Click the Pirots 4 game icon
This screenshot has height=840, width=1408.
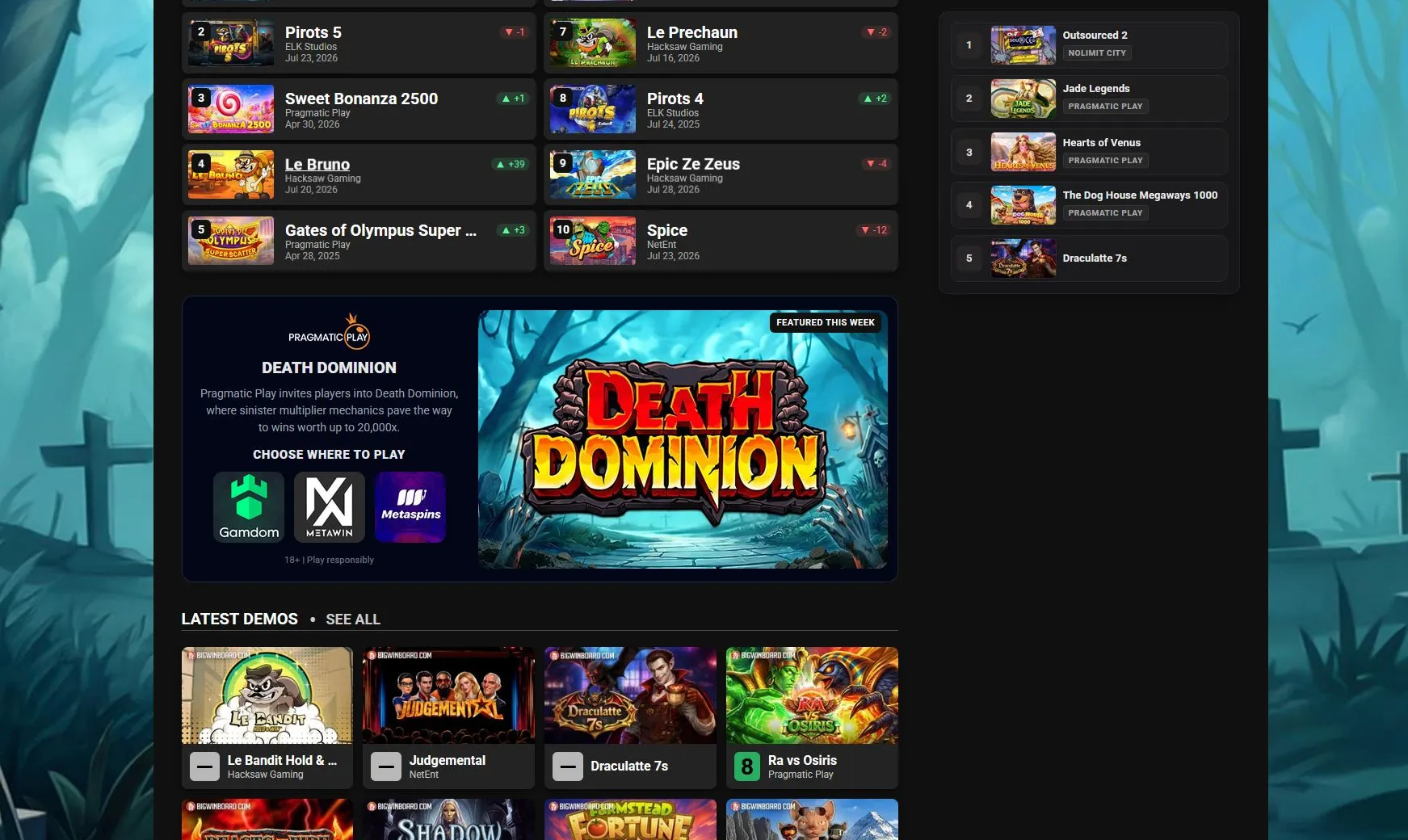point(593,108)
